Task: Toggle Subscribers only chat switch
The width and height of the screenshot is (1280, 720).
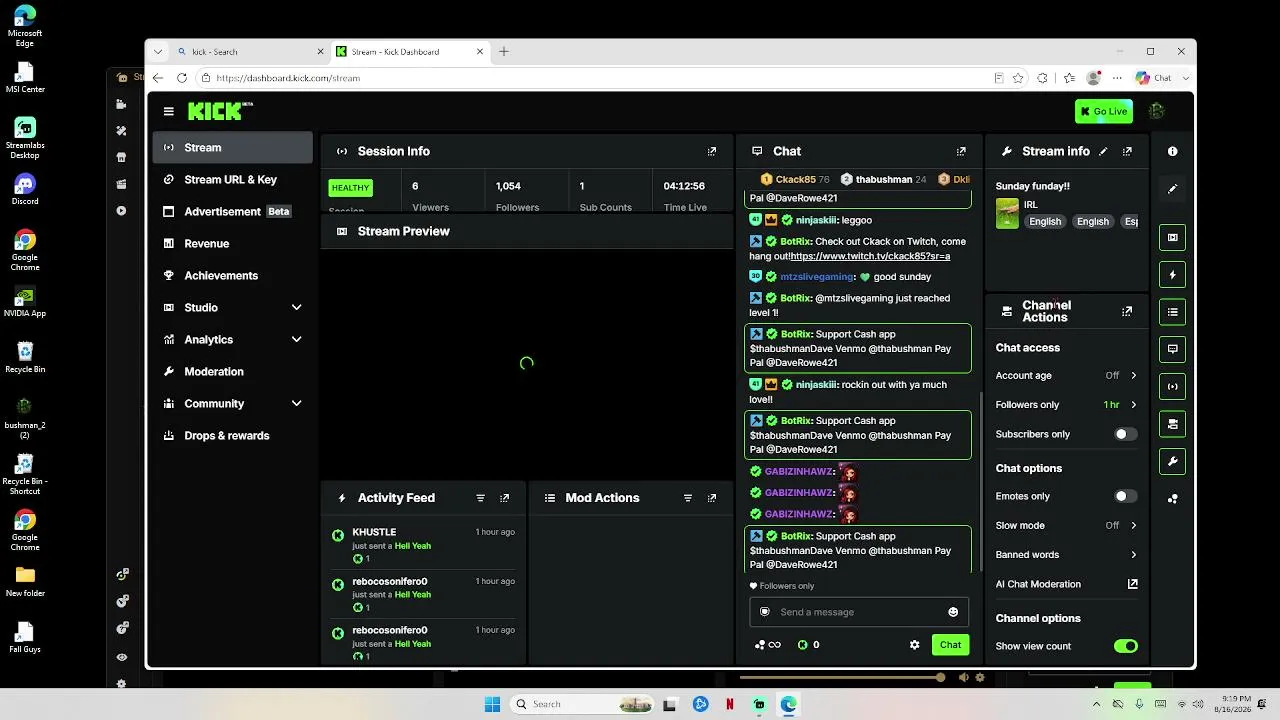Action: point(1126,434)
